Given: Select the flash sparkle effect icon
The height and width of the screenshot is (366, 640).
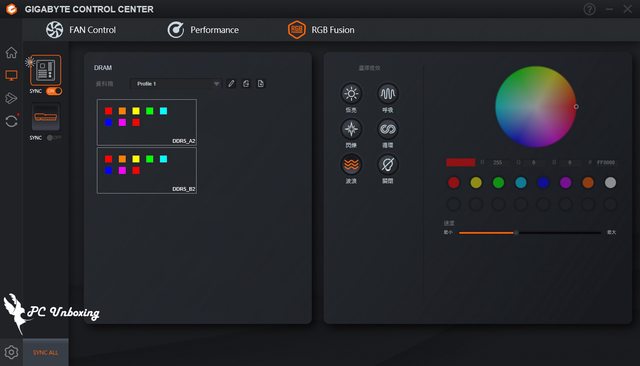Looking at the screenshot, I should (351, 129).
